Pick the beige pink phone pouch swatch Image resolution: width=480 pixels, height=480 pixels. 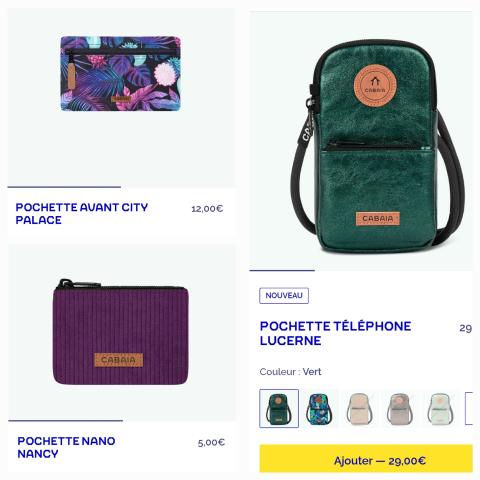point(359,408)
